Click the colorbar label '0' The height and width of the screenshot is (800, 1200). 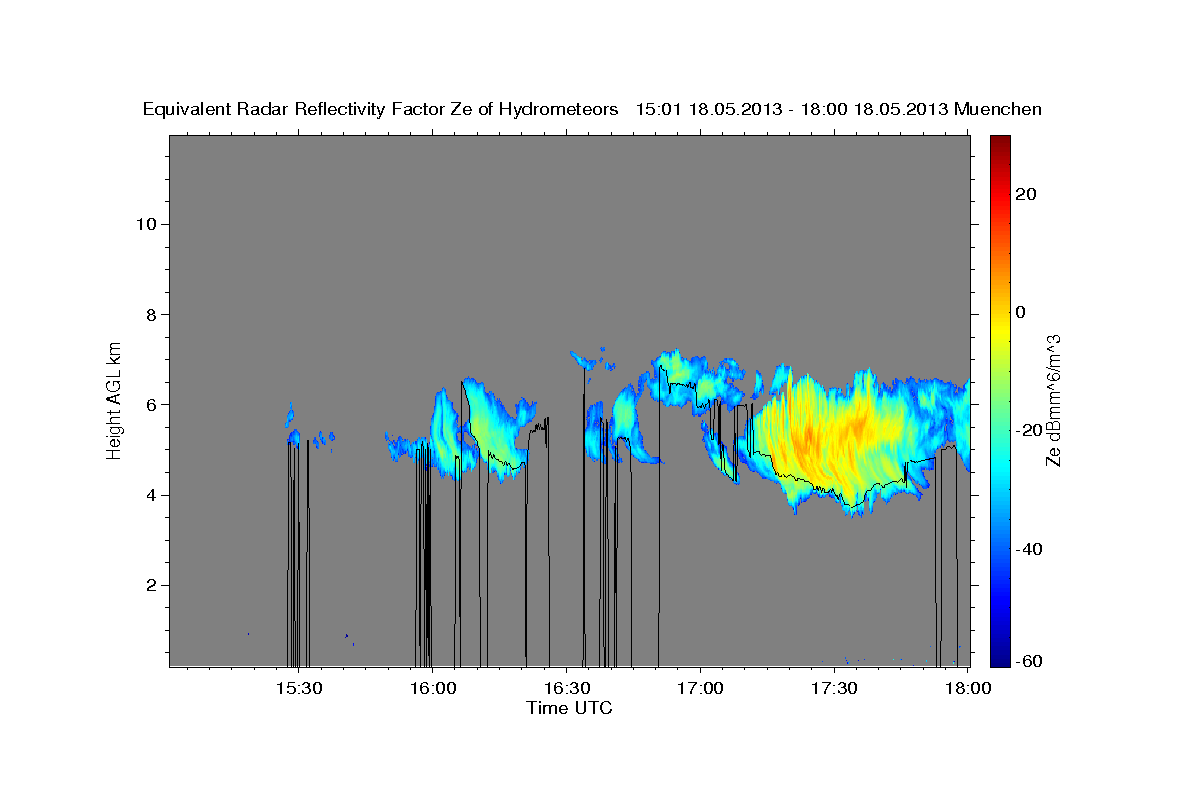(1021, 312)
